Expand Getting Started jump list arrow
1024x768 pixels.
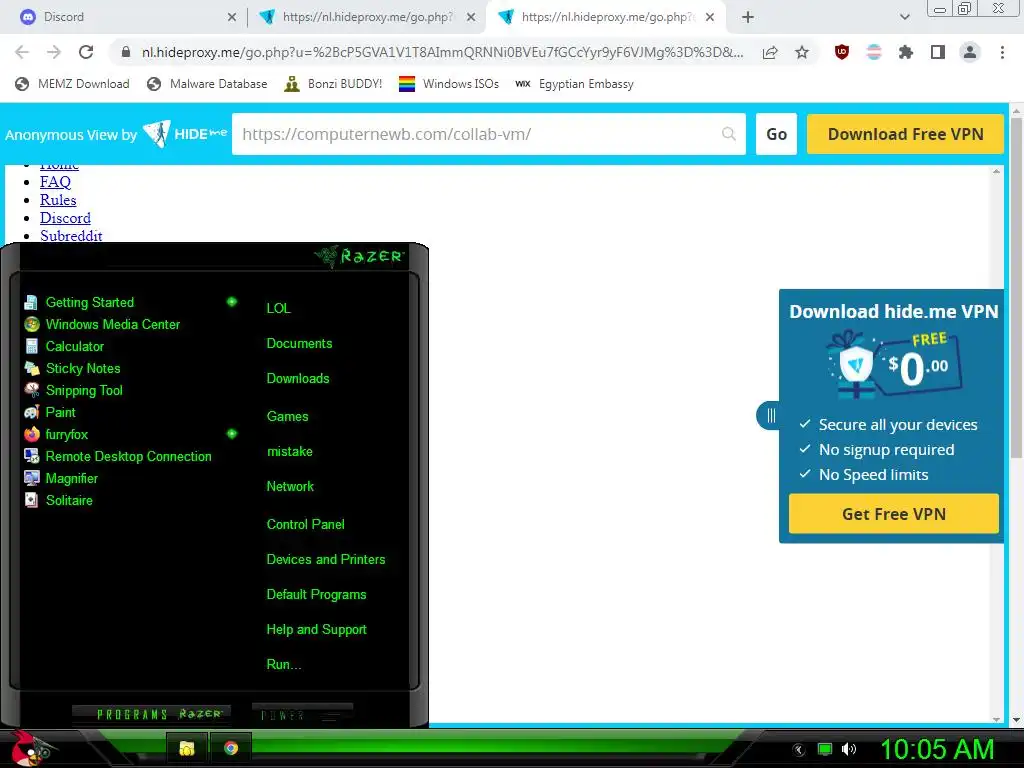coord(232,302)
